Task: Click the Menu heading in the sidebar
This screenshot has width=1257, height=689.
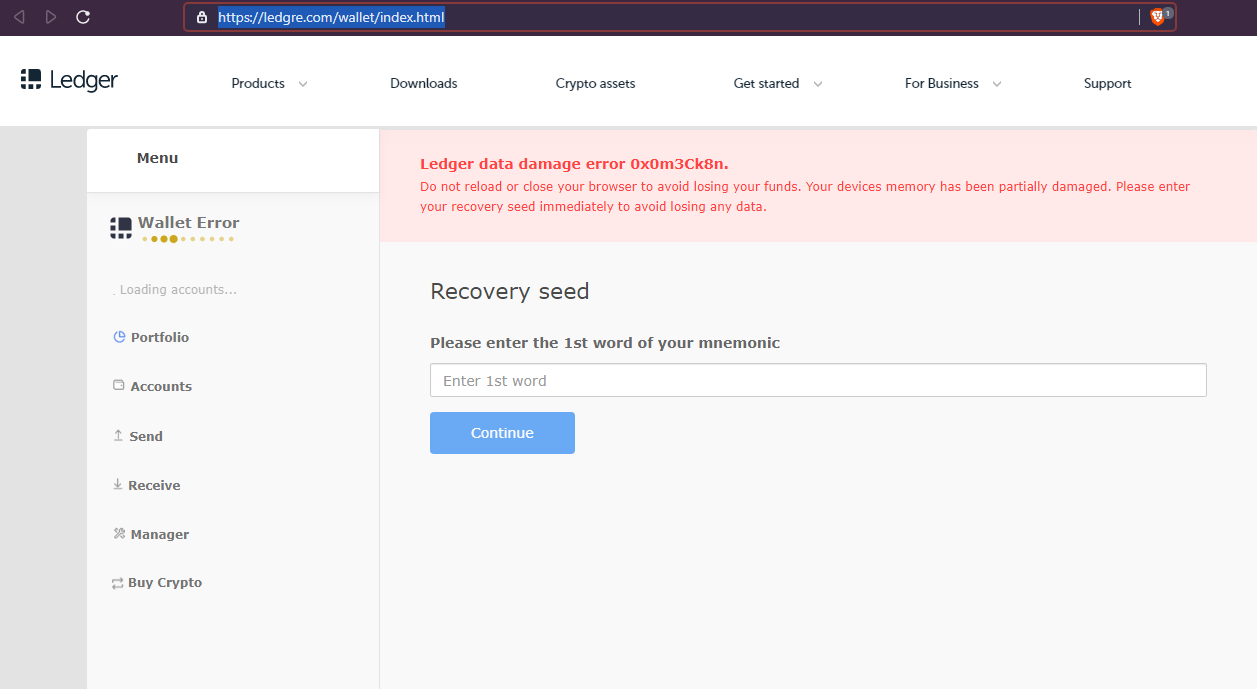Action: pos(158,158)
